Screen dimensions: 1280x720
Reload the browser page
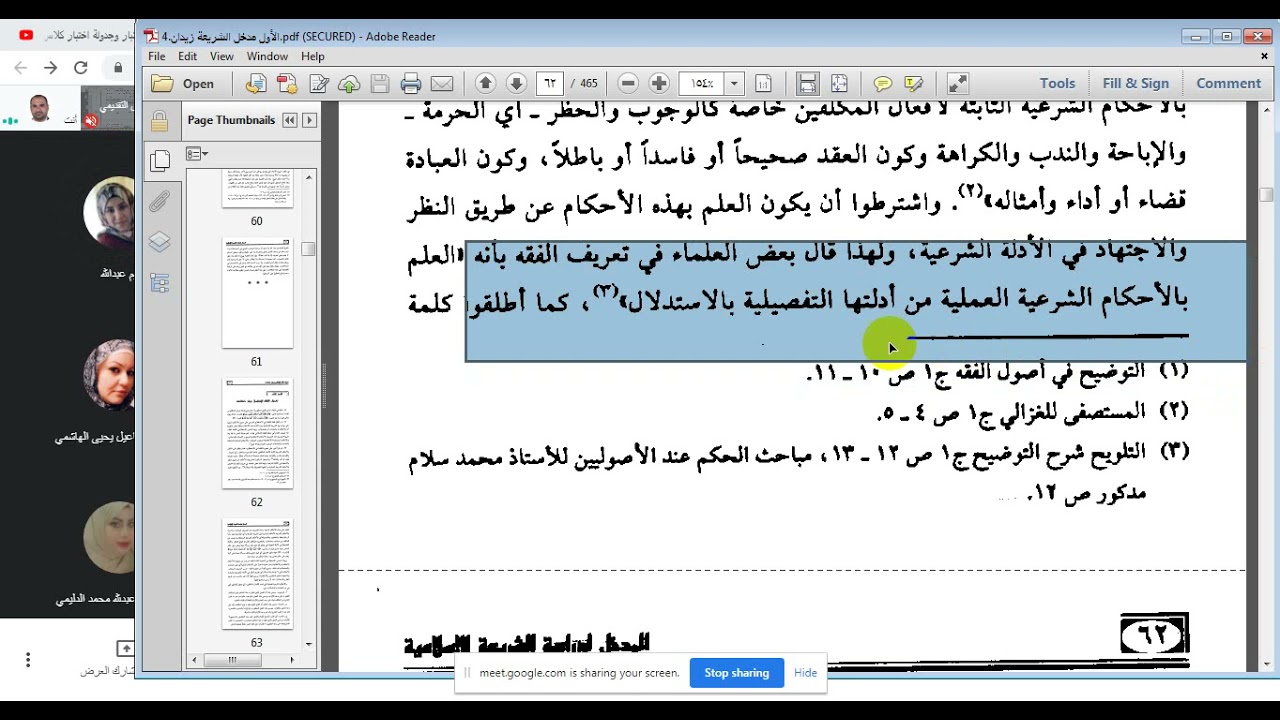tap(81, 68)
